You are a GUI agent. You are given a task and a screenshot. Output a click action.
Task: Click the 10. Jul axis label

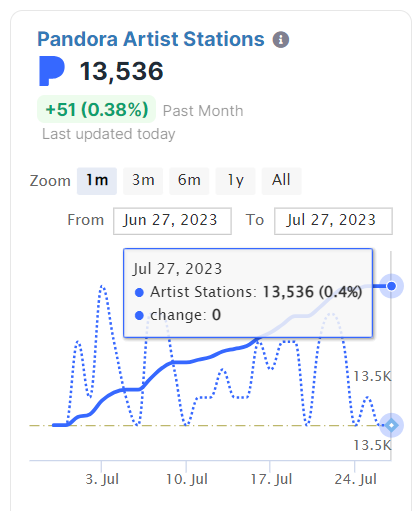coord(187,479)
